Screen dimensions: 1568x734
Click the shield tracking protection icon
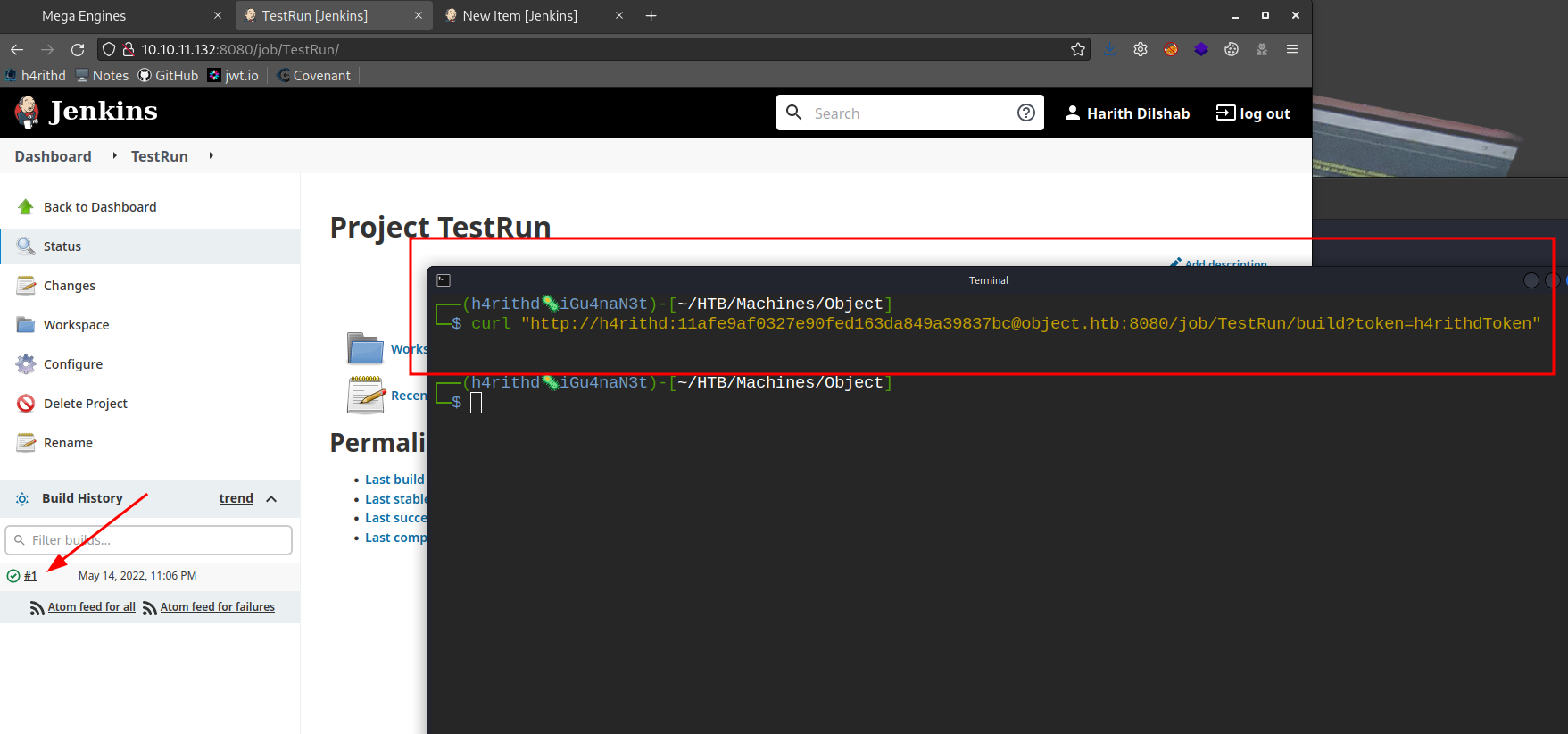[x=109, y=50]
